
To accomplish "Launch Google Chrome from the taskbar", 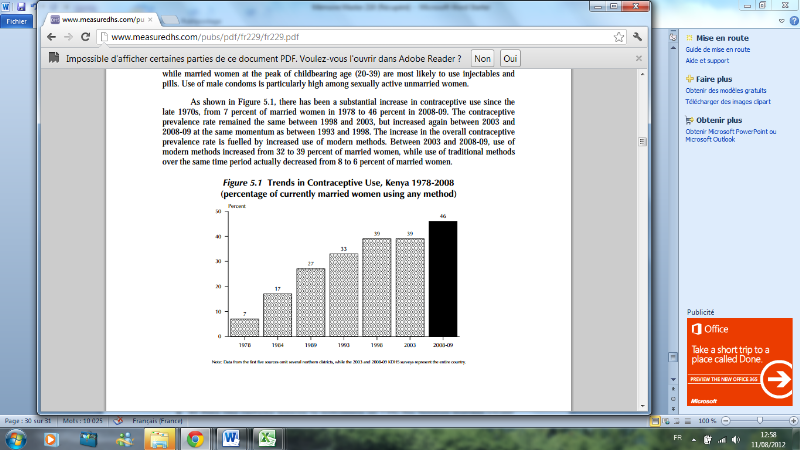I will [195, 439].
